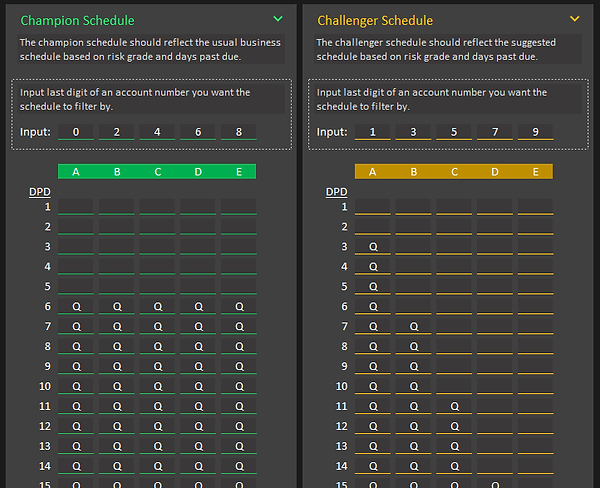Click Champion input digit 0 field
Screen dimensions: 600x488
(76, 132)
